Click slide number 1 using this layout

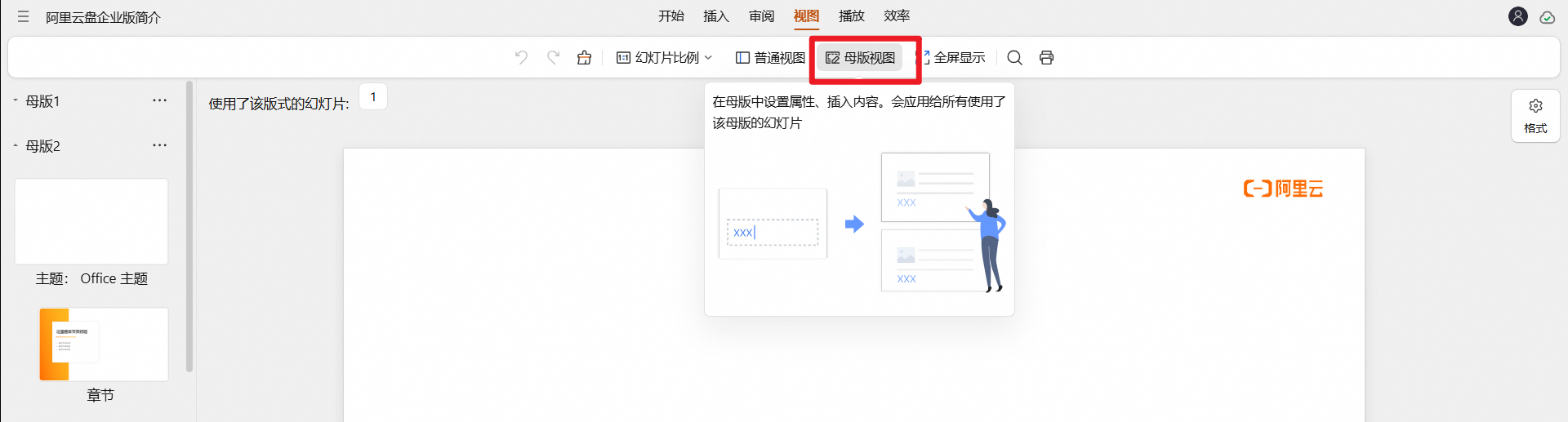(x=373, y=97)
